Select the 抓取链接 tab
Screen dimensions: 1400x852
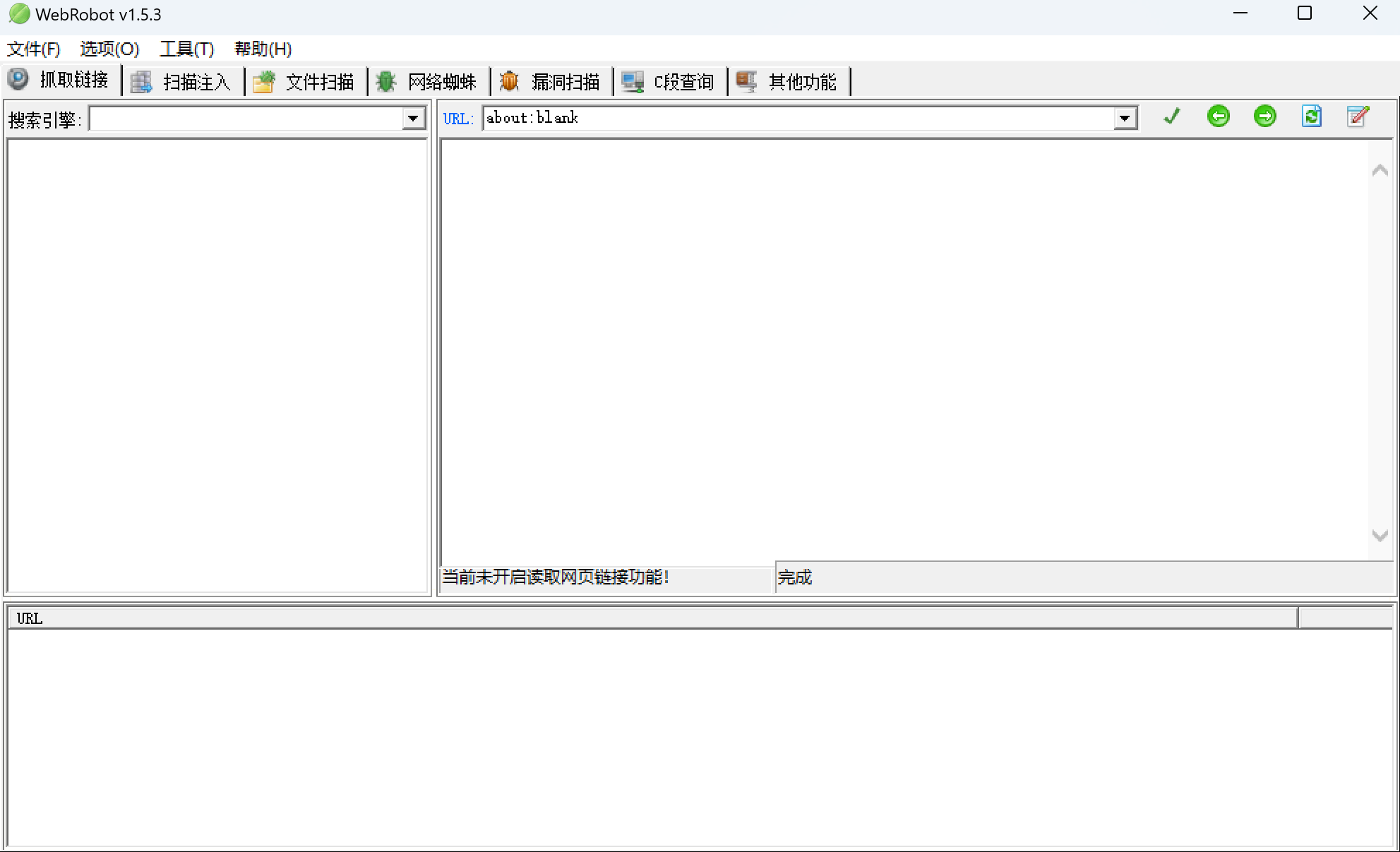click(61, 80)
